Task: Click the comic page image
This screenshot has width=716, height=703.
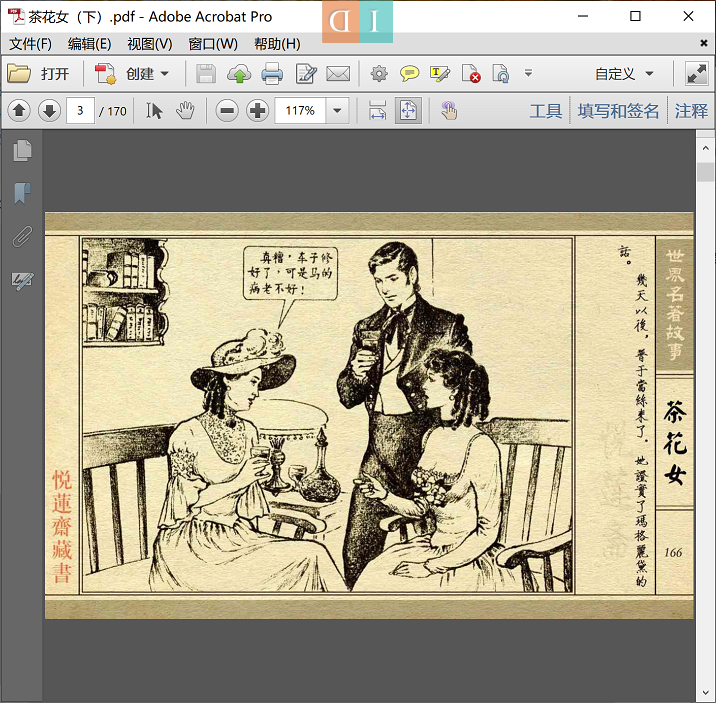Action: pos(369,415)
